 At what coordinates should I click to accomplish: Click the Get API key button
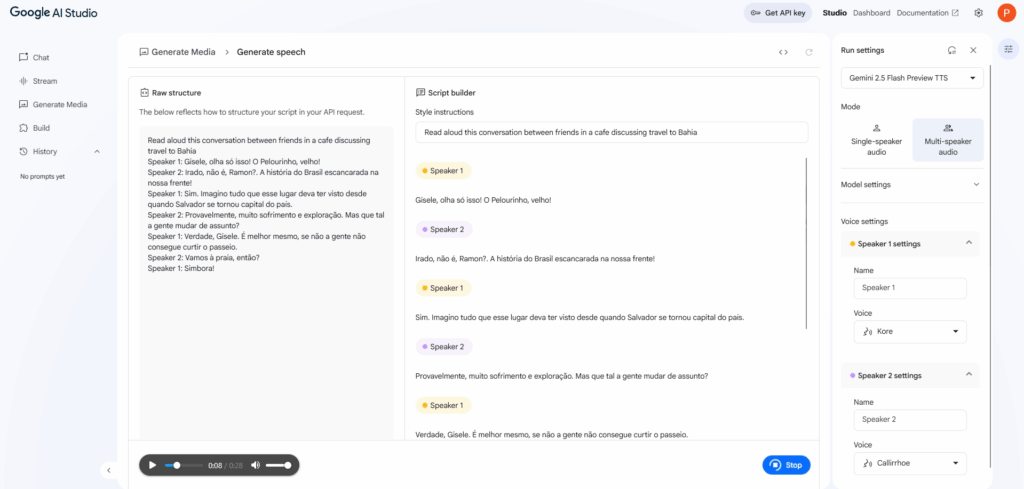(778, 13)
